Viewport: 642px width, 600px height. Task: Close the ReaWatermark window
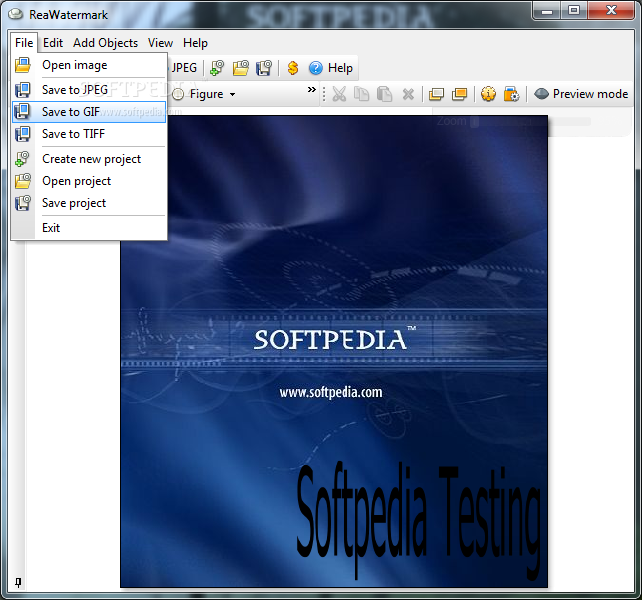point(611,10)
